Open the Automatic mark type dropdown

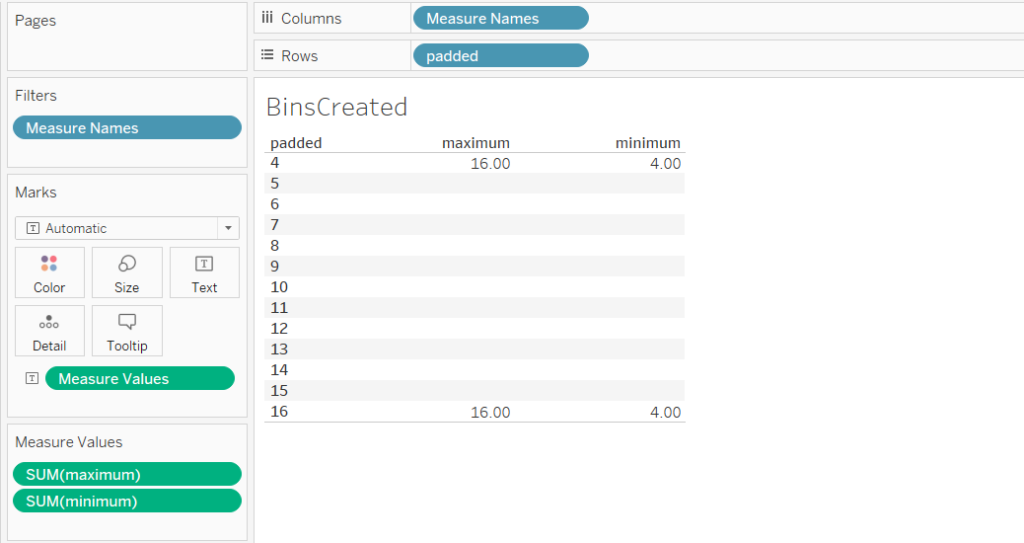tap(127, 228)
